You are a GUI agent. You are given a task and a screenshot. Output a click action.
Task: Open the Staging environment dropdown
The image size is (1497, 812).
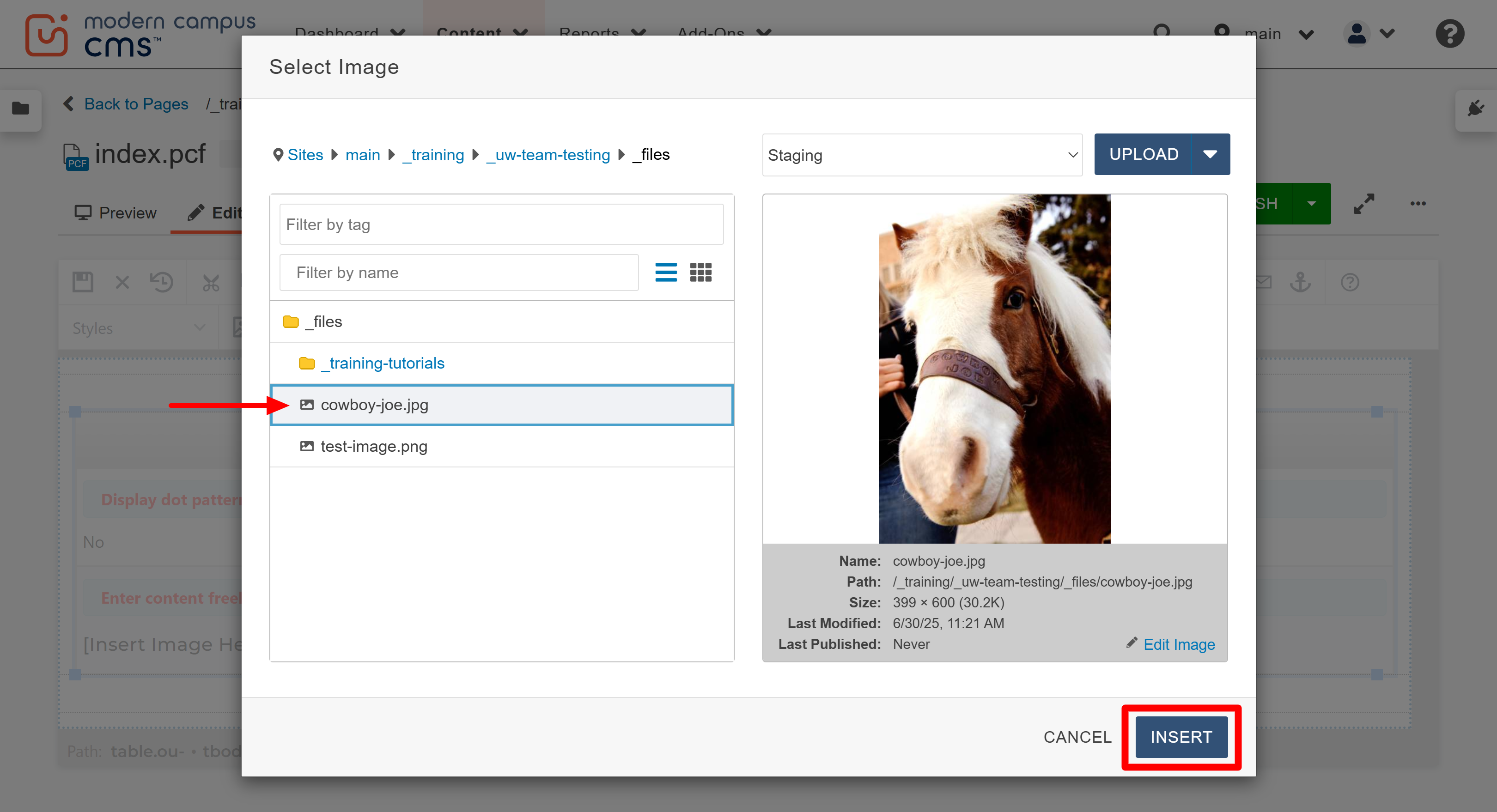click(x=922, y=154)
